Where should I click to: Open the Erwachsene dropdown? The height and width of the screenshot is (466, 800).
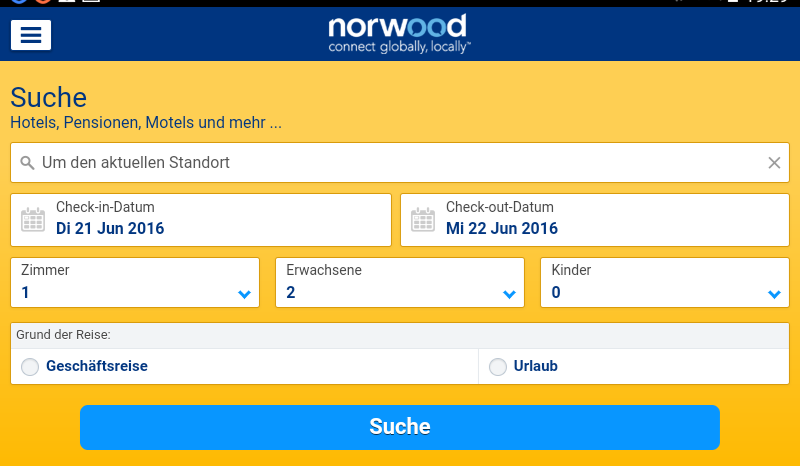(x=400, y=283)
